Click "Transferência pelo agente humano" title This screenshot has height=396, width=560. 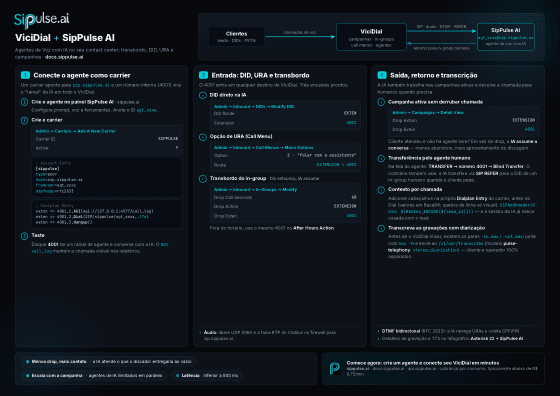coord(429,158)
